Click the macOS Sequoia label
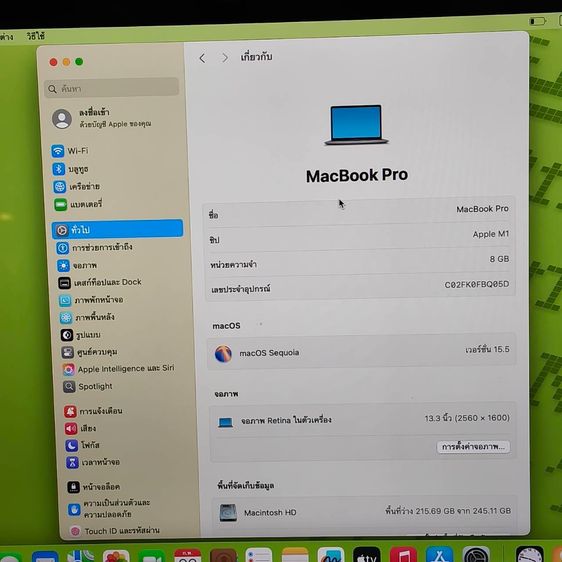The width and height of the screenshot is (562, 562). pyautogui.click(x=269, y=353)
